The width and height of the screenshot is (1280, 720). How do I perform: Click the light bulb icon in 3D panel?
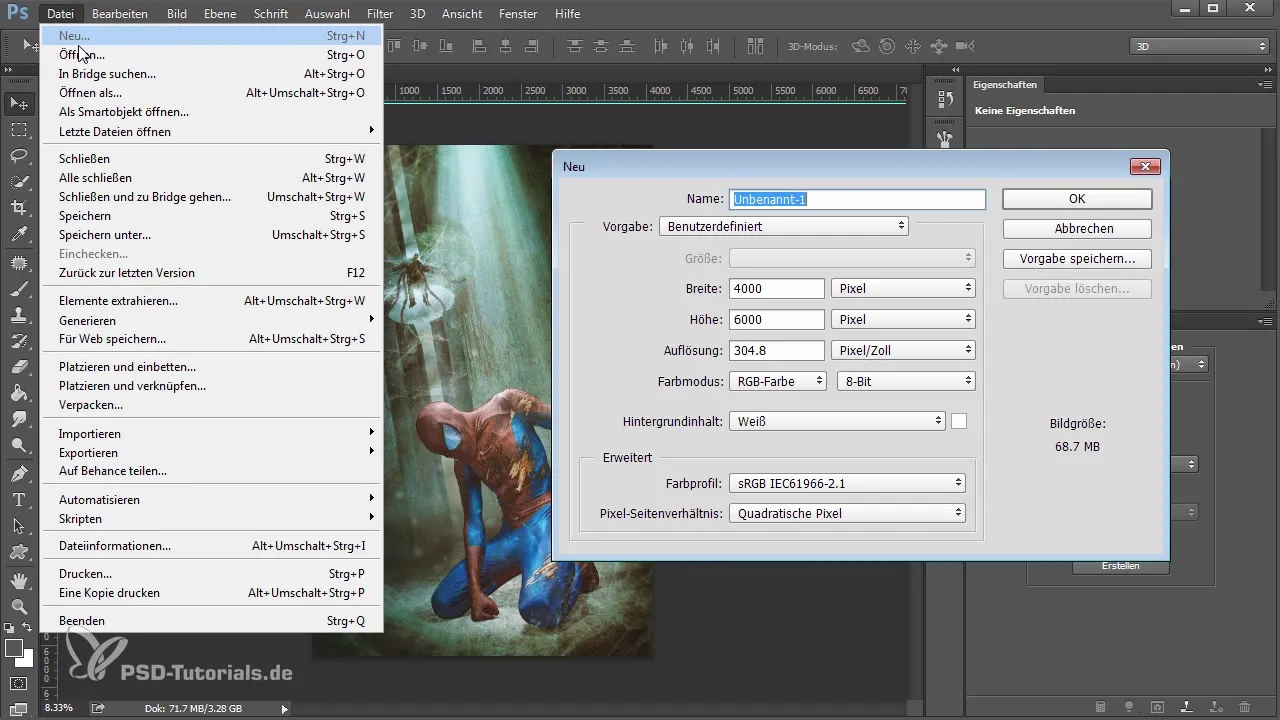1129,706
